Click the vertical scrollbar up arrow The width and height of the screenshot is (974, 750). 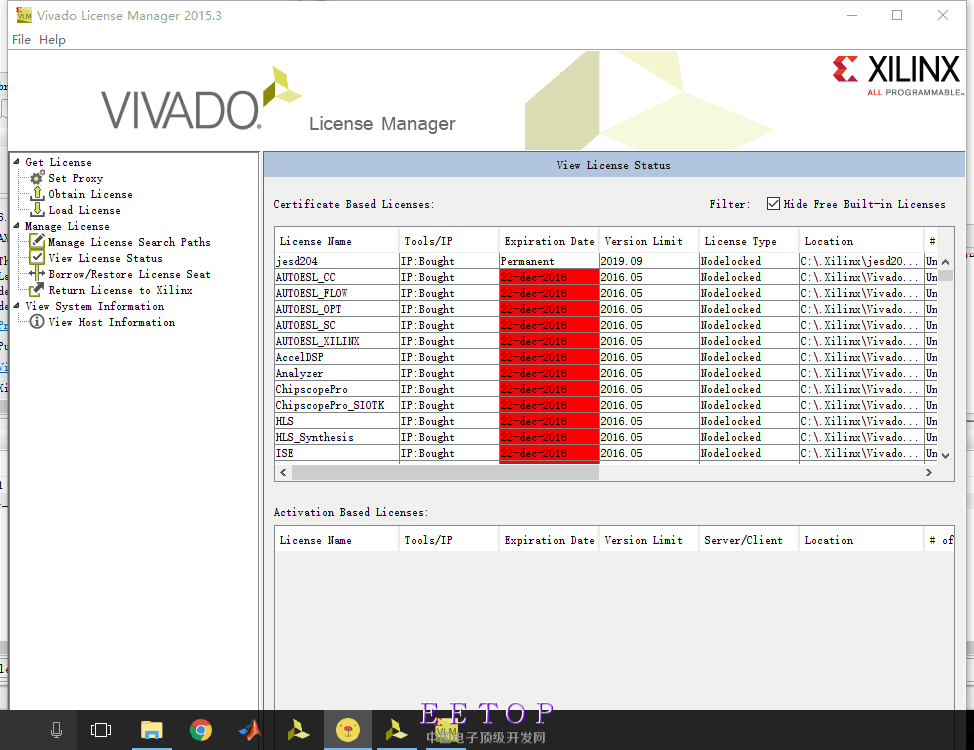point(945,262)
